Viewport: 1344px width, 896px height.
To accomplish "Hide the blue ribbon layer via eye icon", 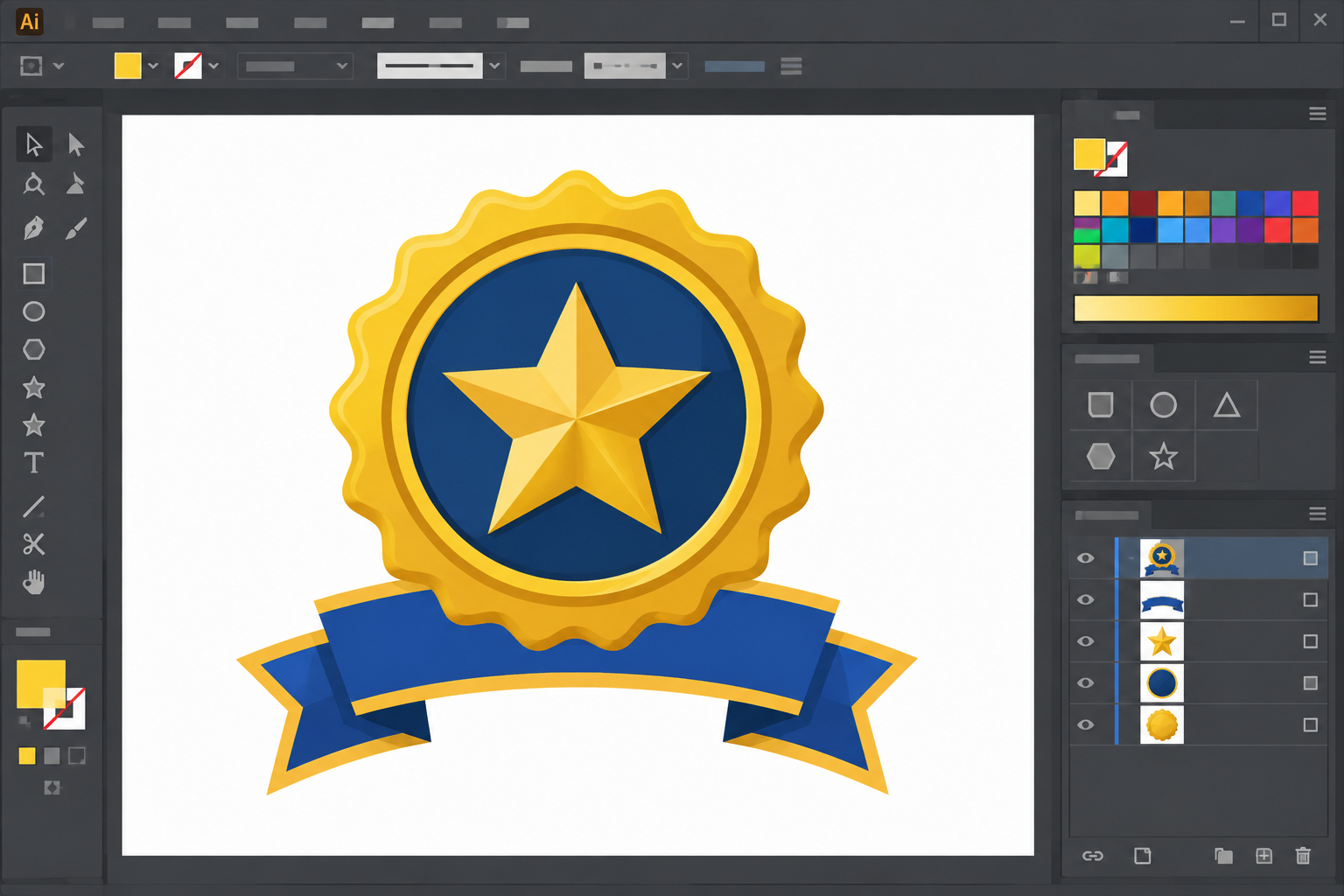I will point(1086,599).
